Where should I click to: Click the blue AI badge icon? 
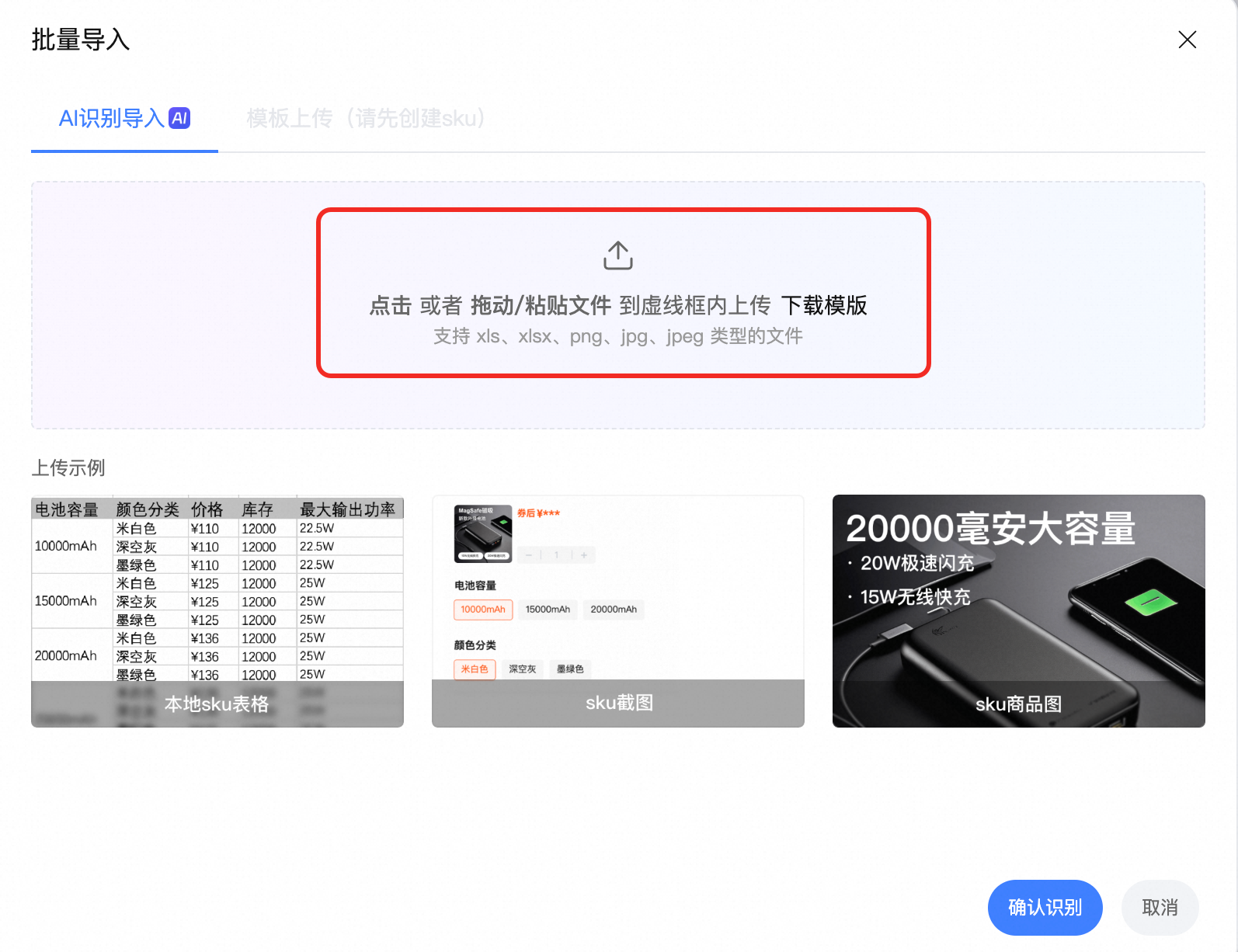coord(179,118)
